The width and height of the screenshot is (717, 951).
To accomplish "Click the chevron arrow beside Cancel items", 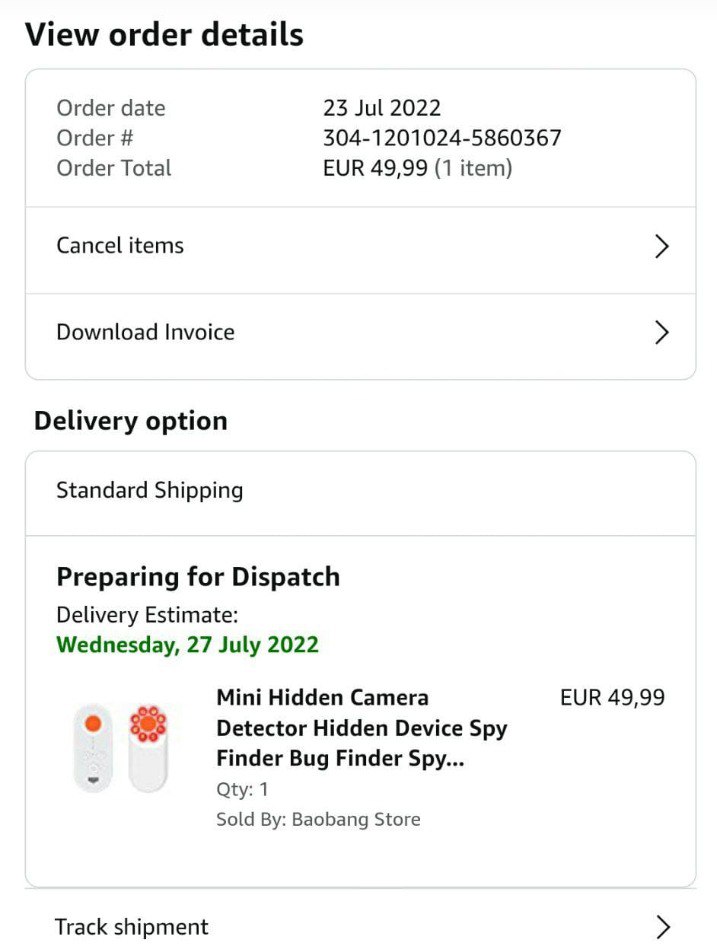I will click(x=660, y=246).
